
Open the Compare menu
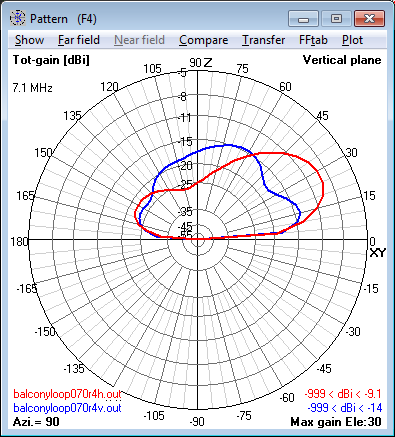[203, 40]
